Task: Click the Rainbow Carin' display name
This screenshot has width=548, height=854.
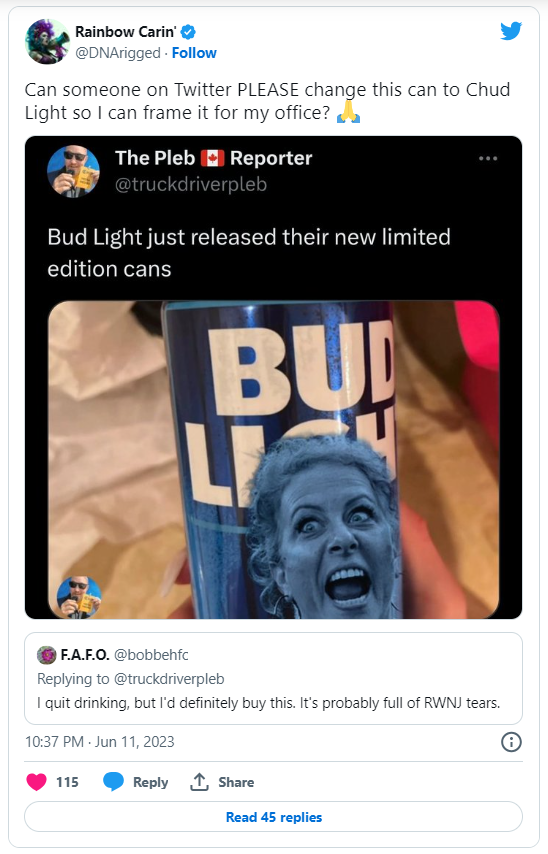Action: click(125, 32)
